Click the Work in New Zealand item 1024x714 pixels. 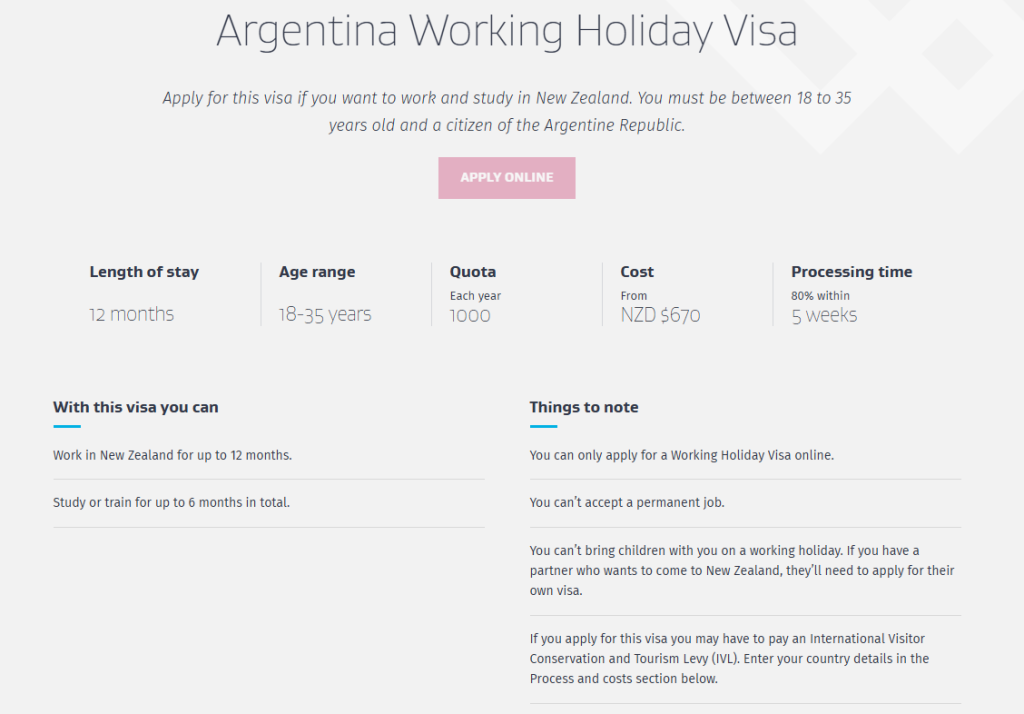172,455
